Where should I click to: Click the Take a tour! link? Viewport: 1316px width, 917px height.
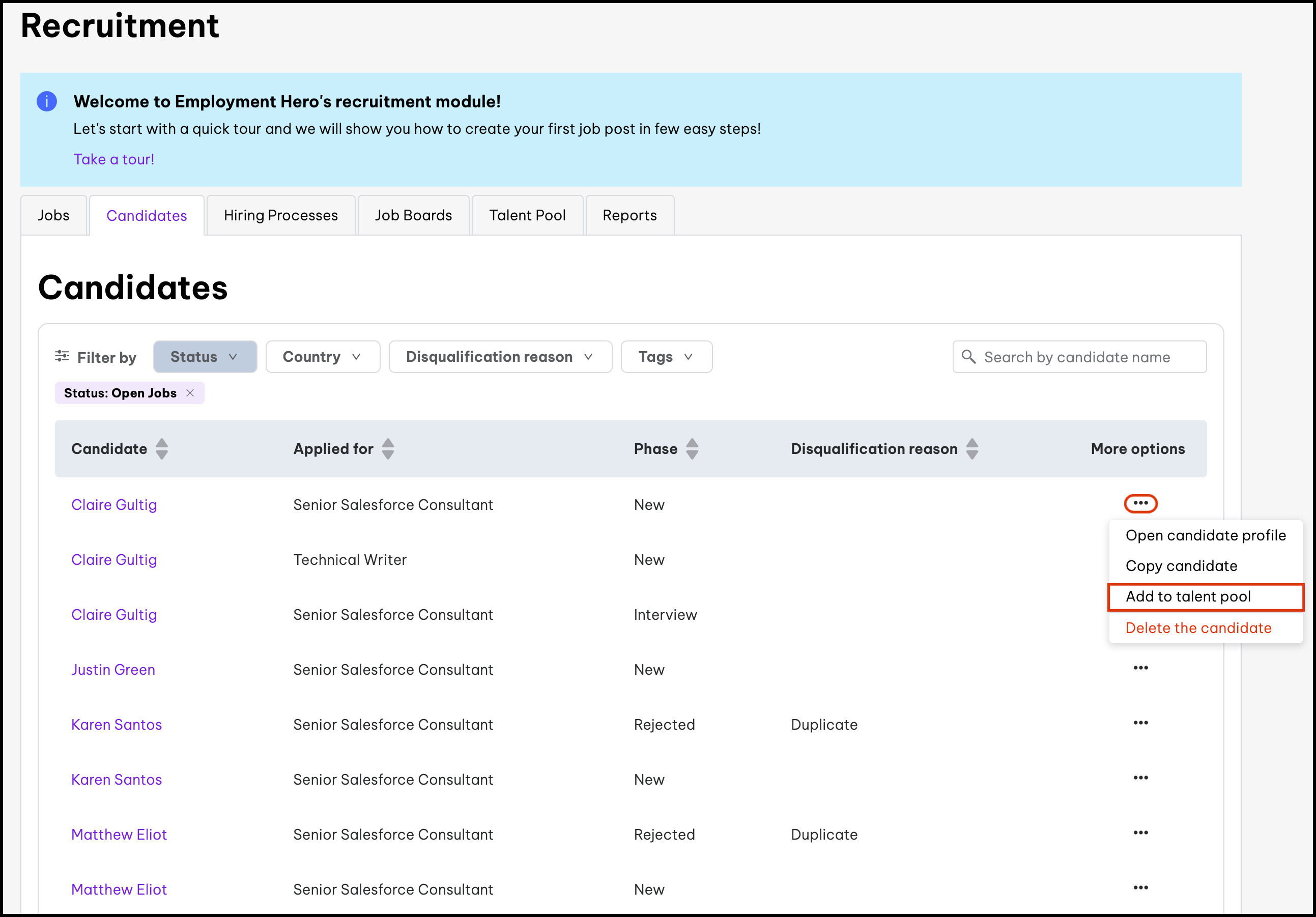pyautogui.click(x=113, y=159)
